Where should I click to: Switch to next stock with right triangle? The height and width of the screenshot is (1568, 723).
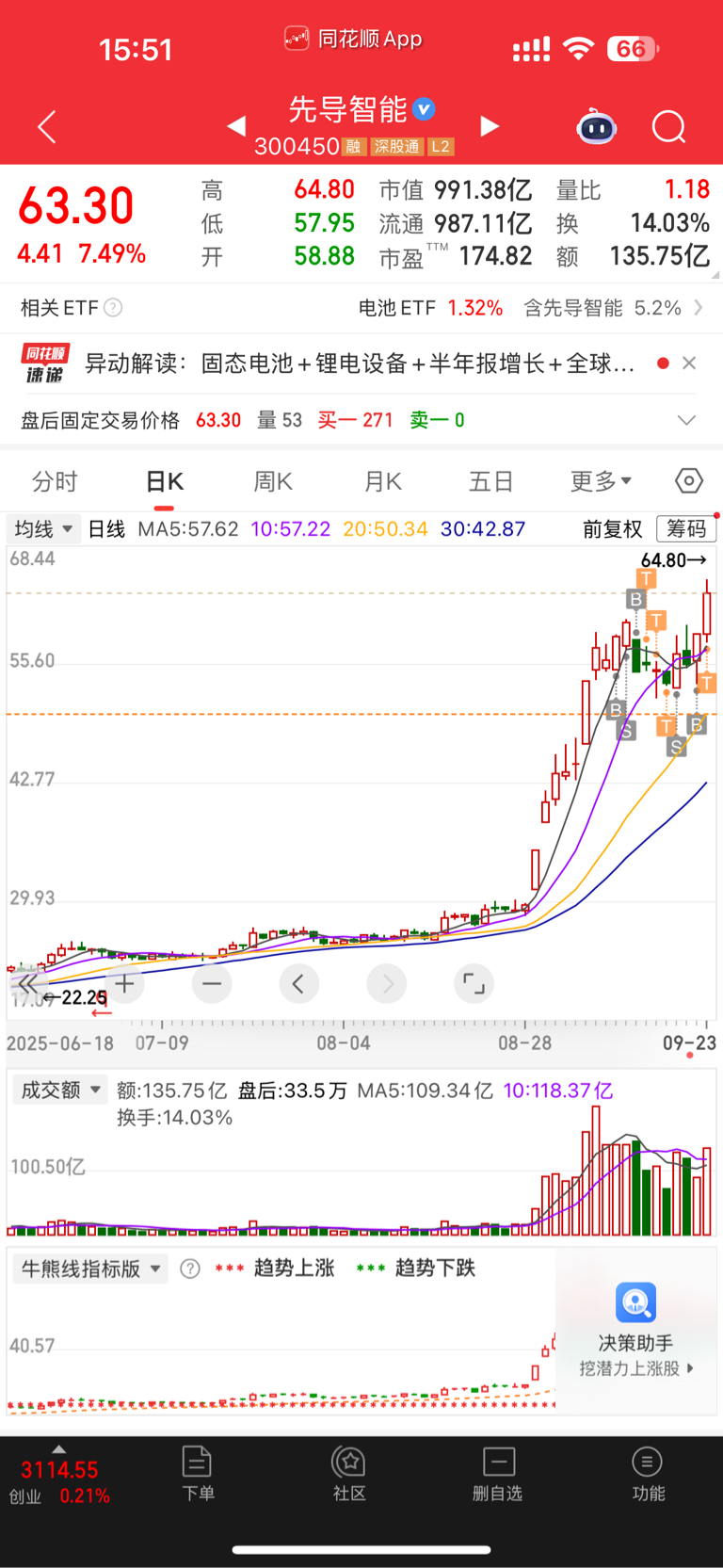click(x=490, y=125)
